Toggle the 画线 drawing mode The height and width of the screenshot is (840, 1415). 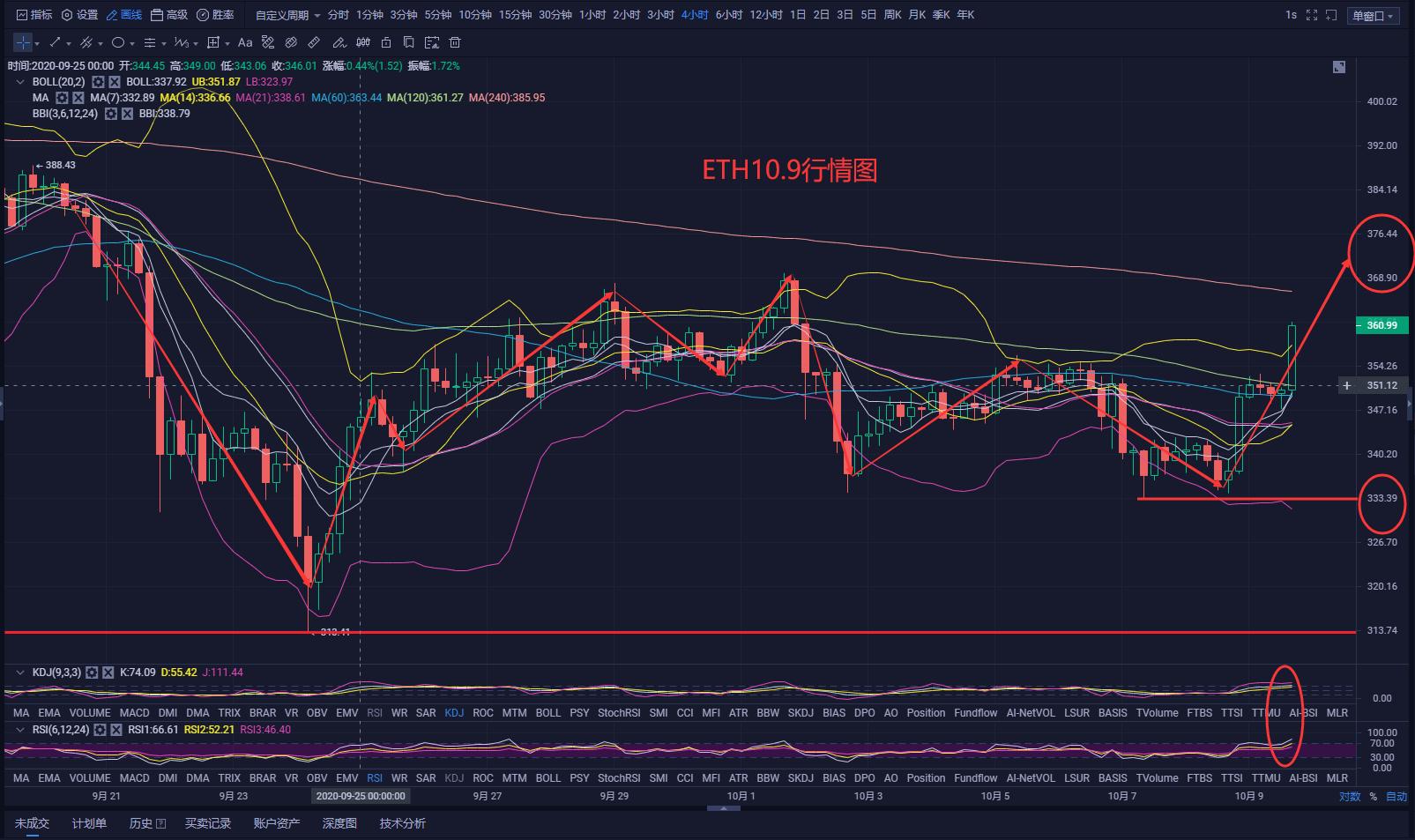pos(123,15)
